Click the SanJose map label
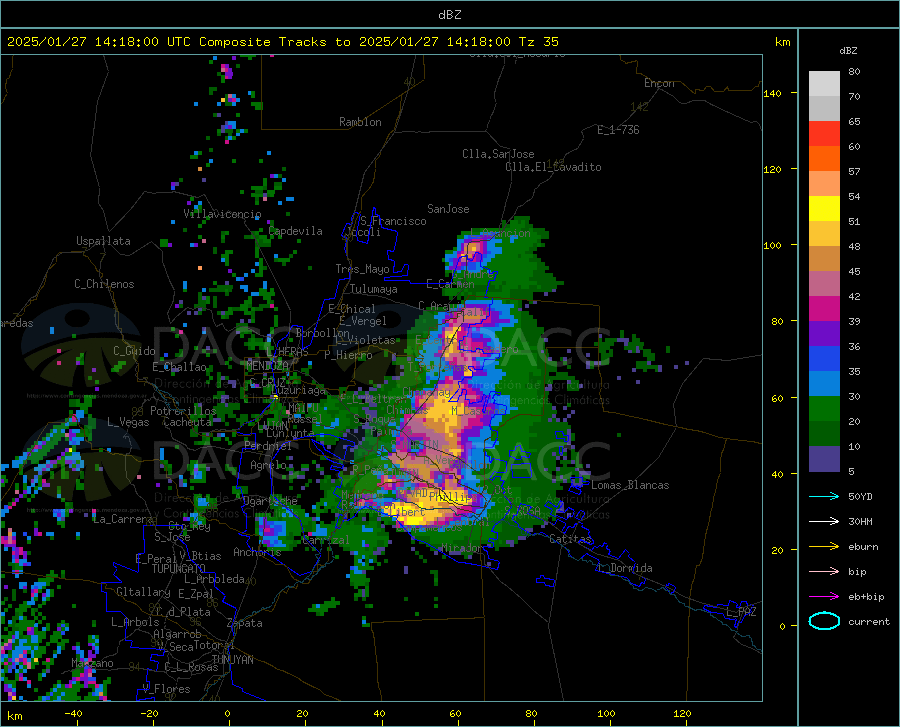The image size is (900, 727). (x=448, y=209)
